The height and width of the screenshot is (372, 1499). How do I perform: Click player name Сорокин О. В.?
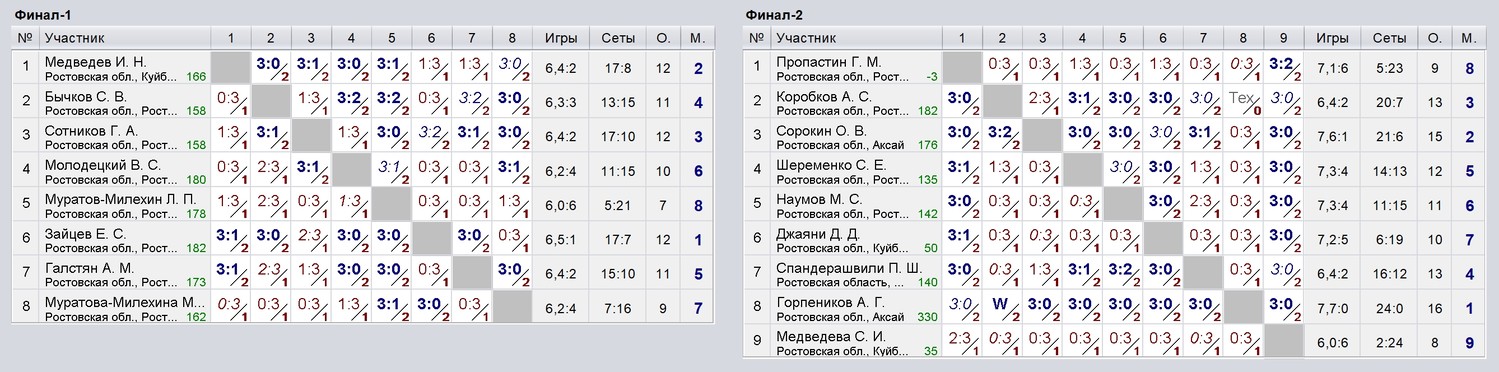(x=822, y=131)
